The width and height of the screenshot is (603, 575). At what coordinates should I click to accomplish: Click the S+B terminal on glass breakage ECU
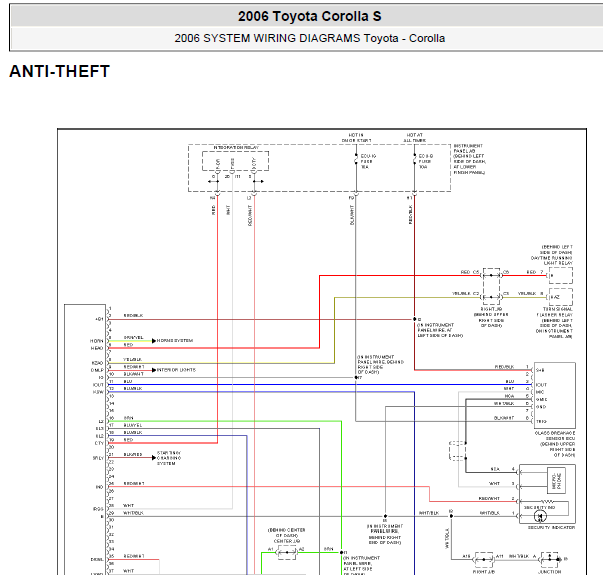(540, 370)
